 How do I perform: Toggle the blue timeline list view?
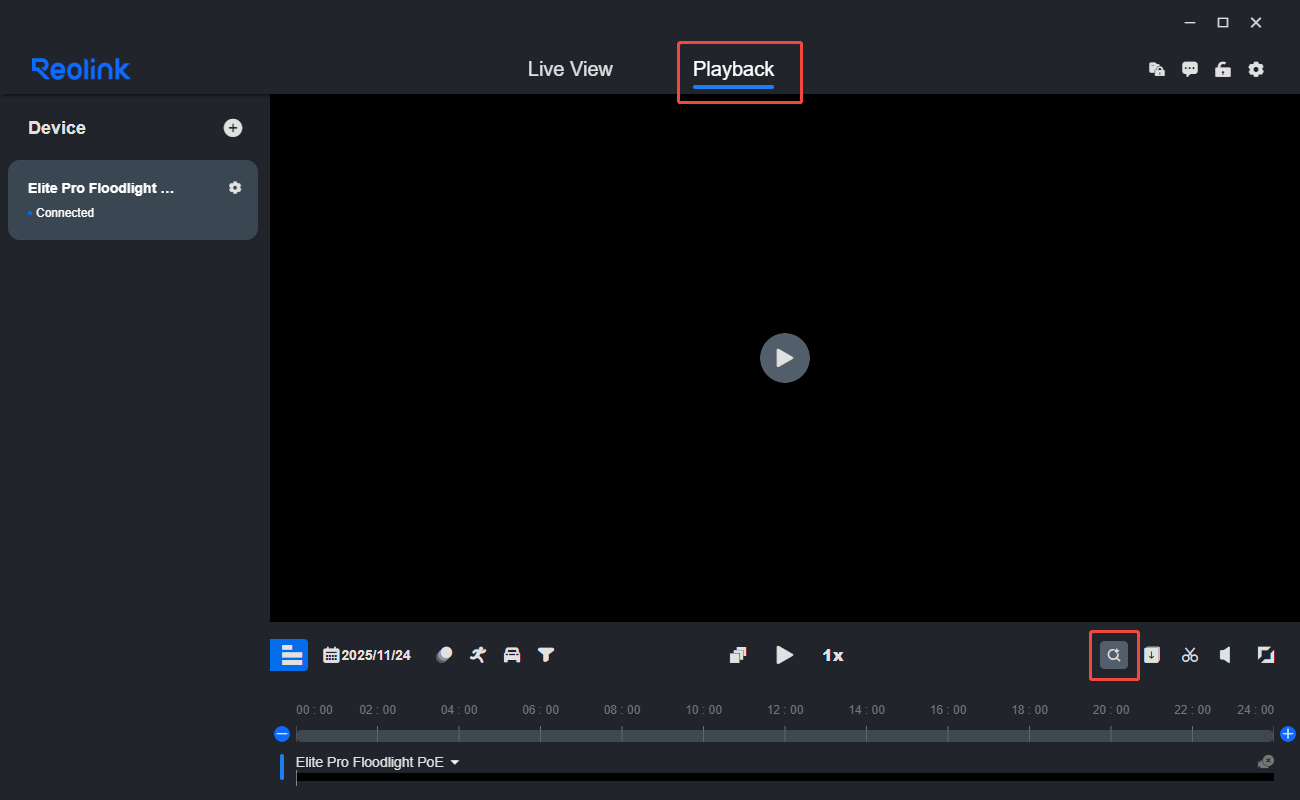click(289, 655)
